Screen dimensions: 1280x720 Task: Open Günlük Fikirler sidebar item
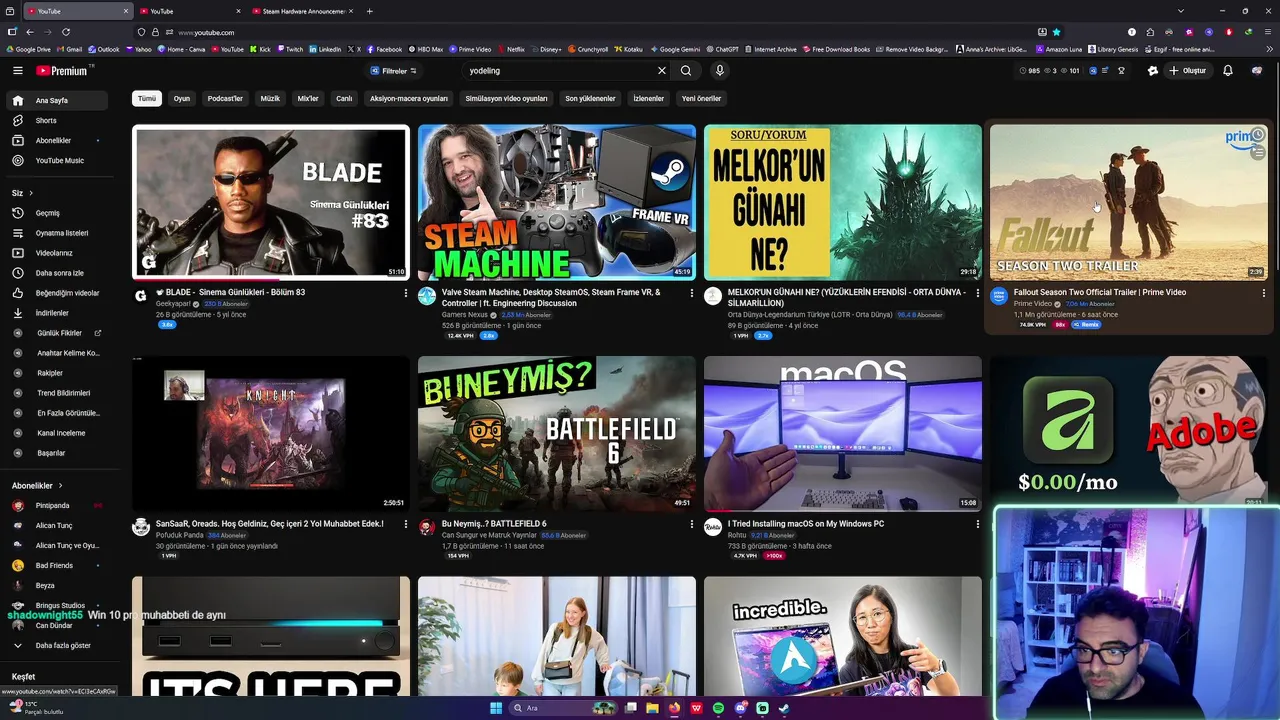coord(55,333)
